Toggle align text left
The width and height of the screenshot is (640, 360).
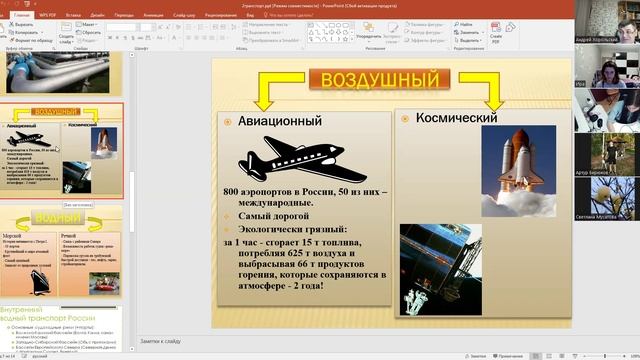(189, 38)
